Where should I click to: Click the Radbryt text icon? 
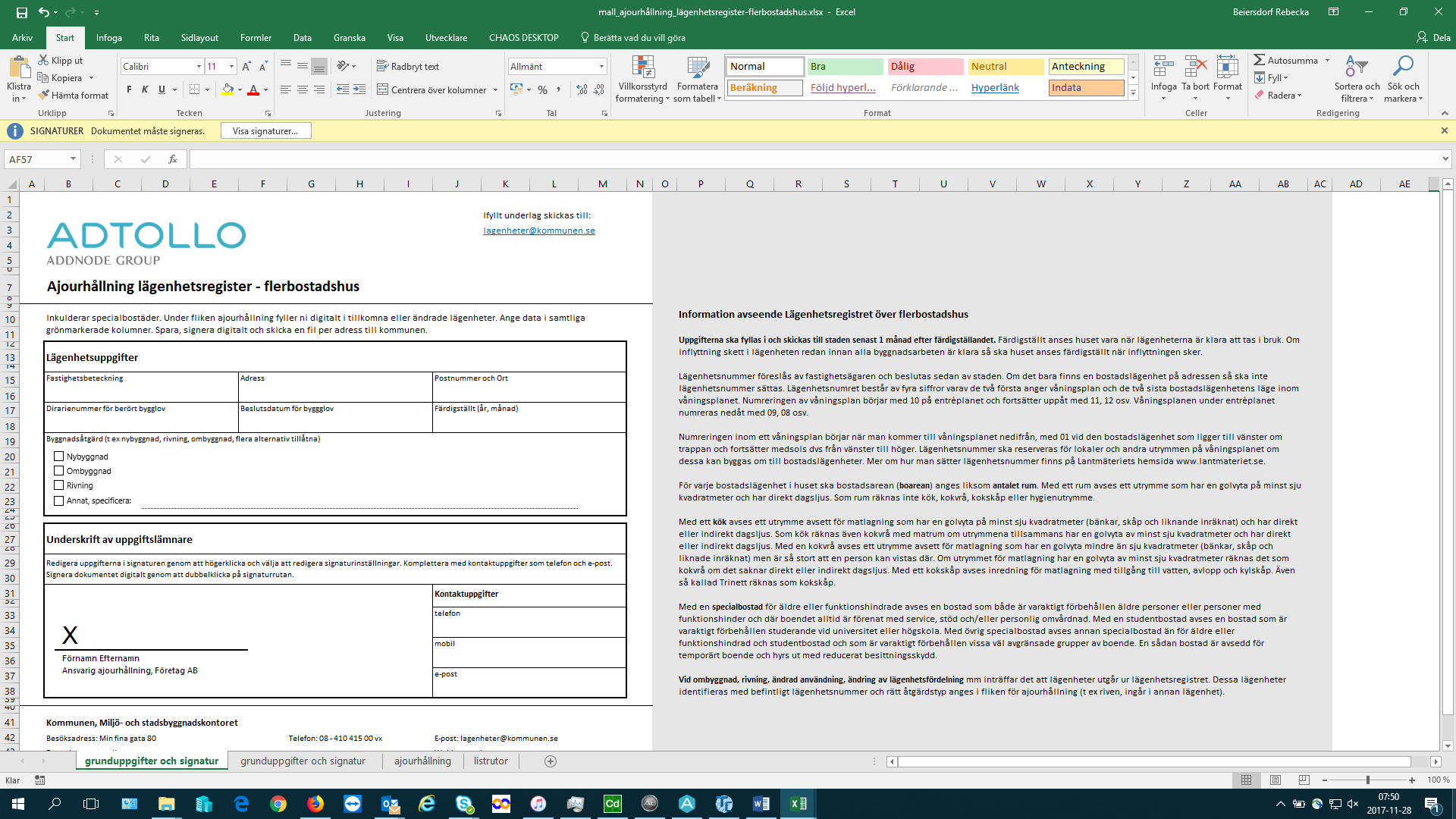coord(382,67)
